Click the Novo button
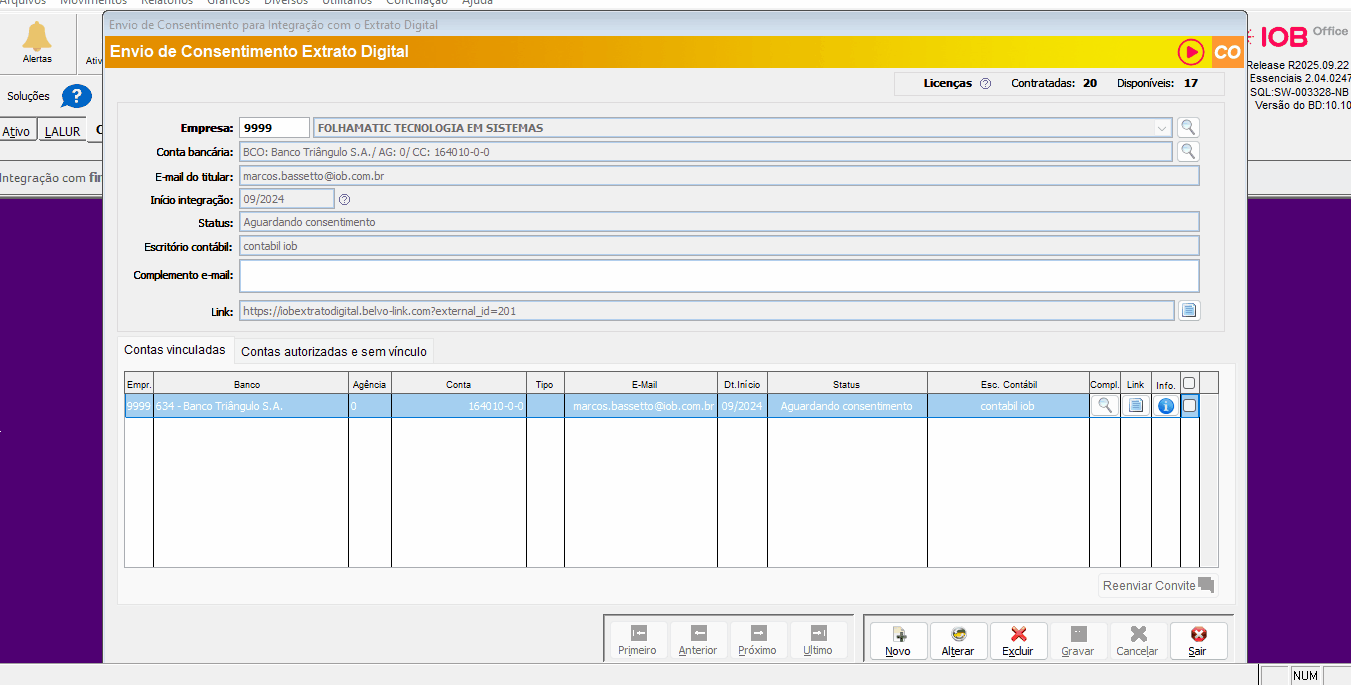The height and width of the screenshot is (685, 1351). tap(898, 641)
